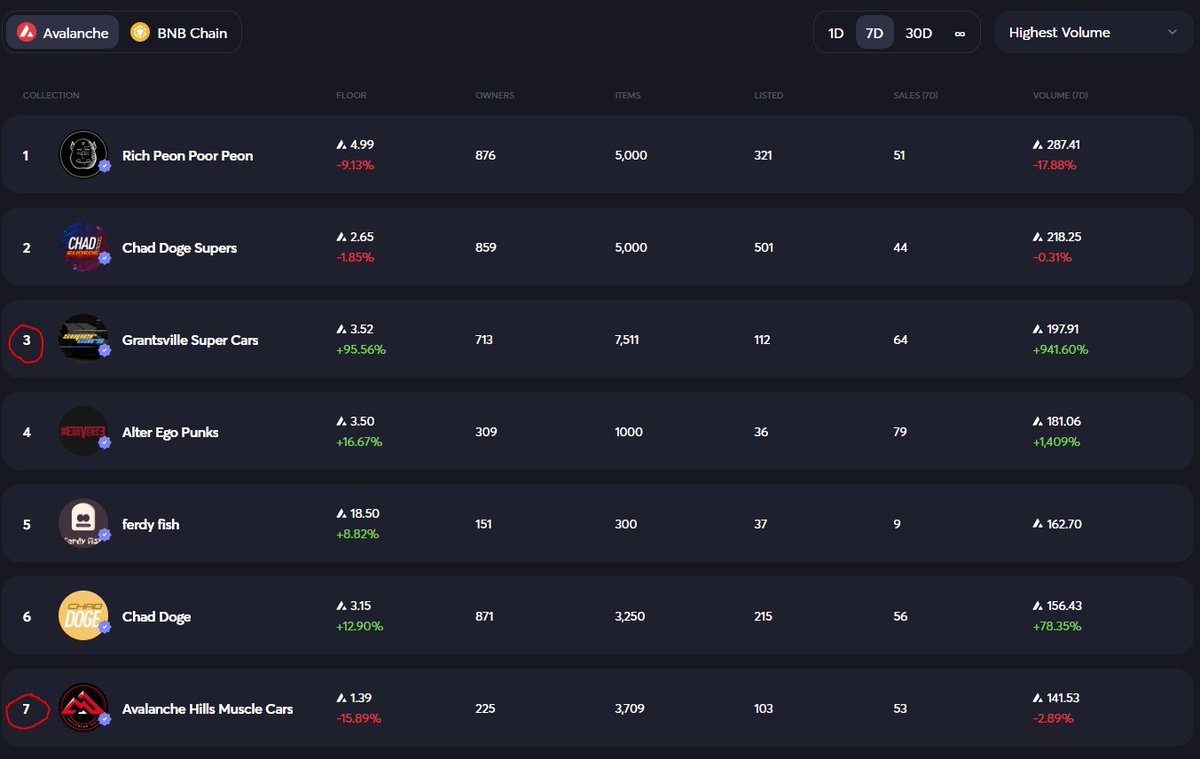Click the +1,409% volume change
Screen dimensions: 1200x759
point(1056,442)
